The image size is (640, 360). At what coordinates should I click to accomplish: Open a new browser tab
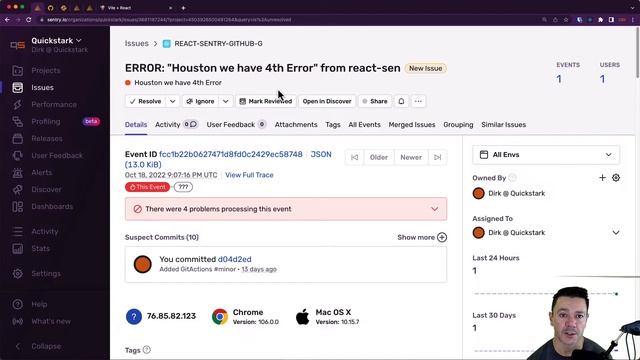pyautogui.click(x=183, y=8)
